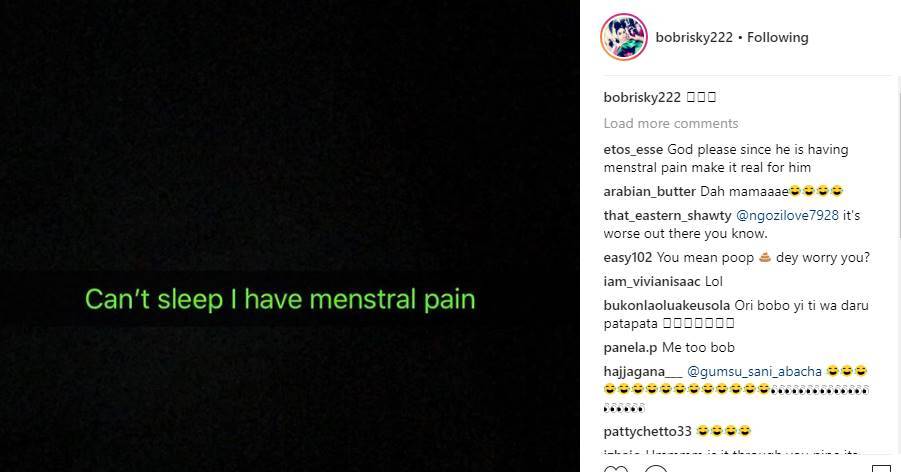This screenshot has height=472, width=901.
Task: Open panela.p commenter profile
Action: [630, 348]
